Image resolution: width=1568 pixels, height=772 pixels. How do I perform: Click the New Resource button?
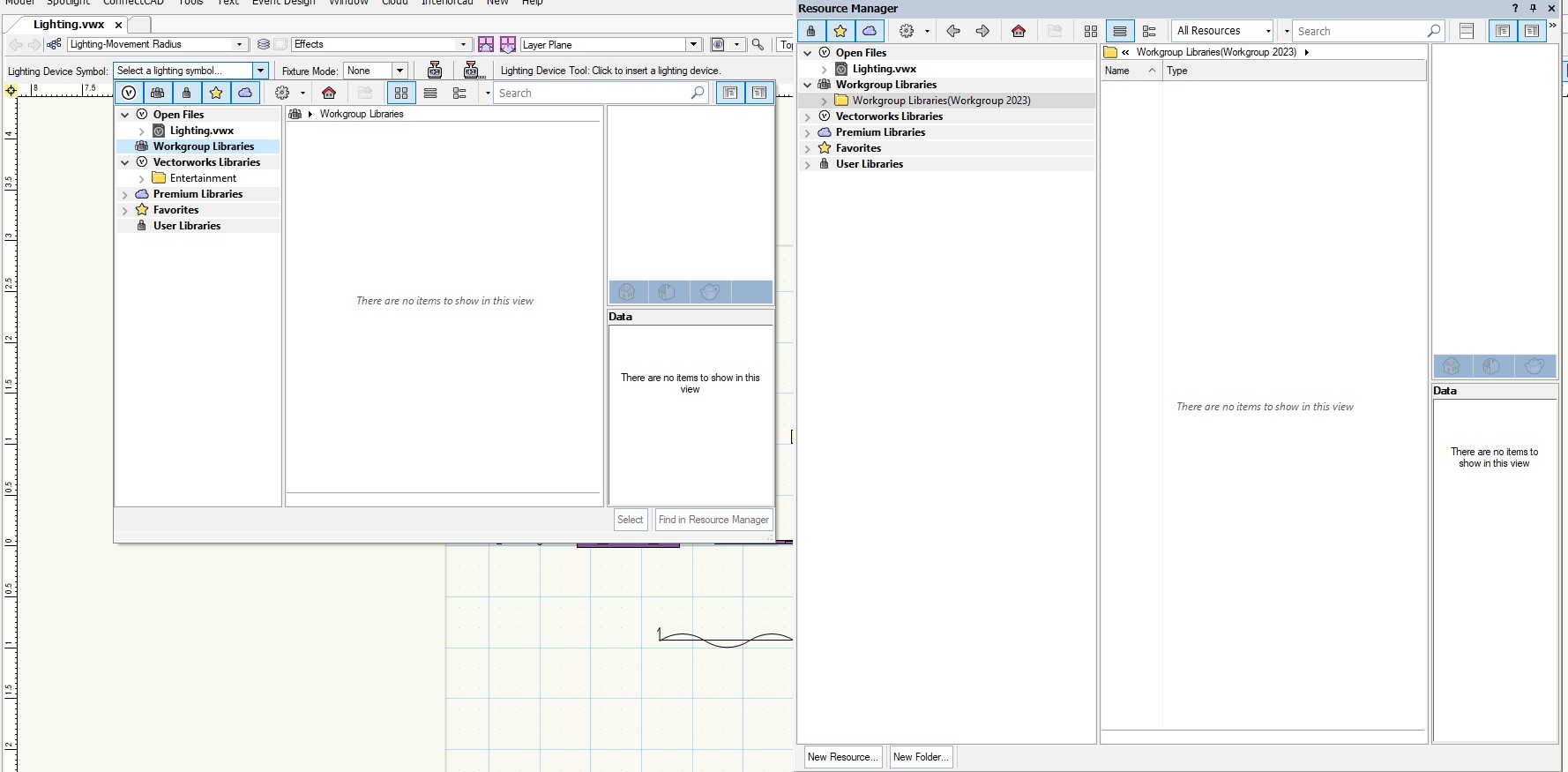coord(842,757)
